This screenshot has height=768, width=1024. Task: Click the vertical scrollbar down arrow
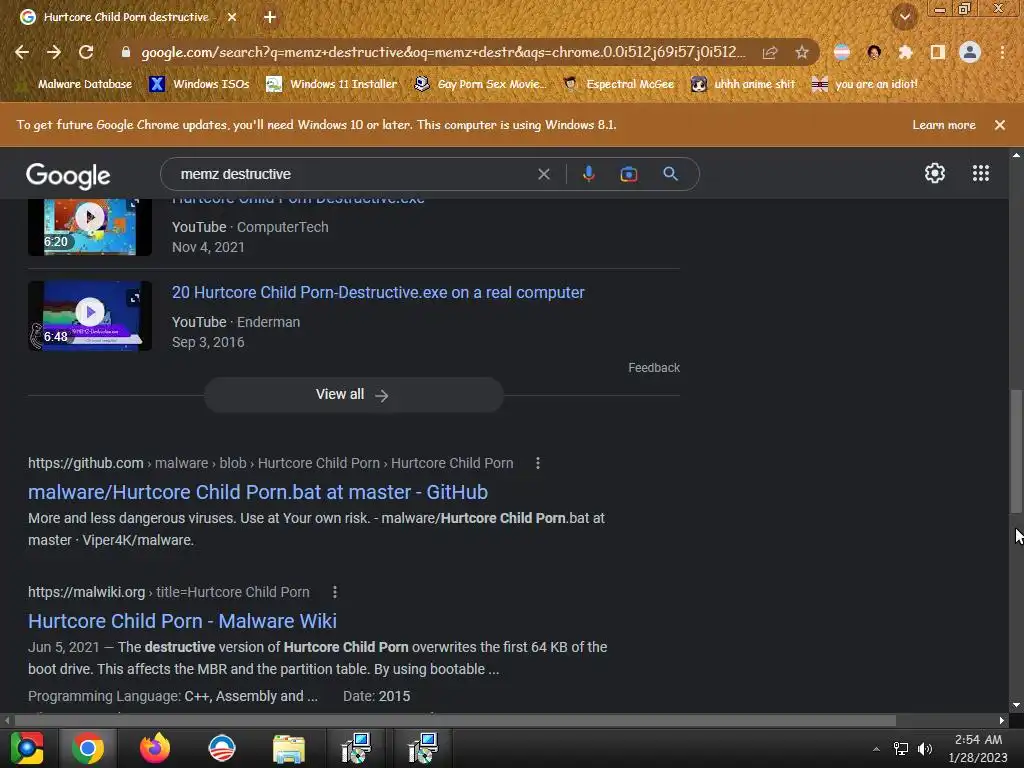(x=1016, y=705)
